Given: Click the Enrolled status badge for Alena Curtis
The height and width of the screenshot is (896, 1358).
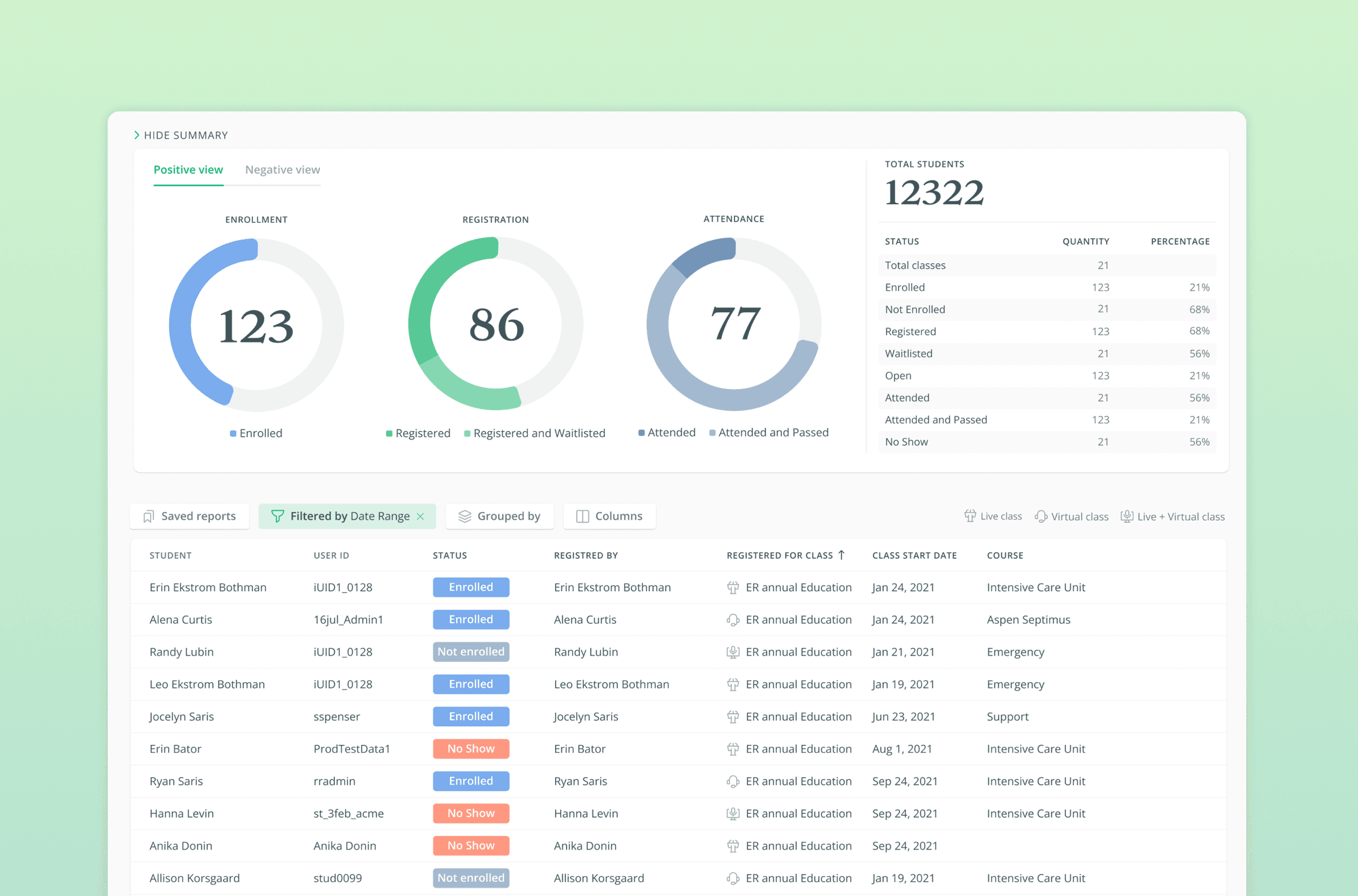Looking at the screenshot, I should coord(470,619).
